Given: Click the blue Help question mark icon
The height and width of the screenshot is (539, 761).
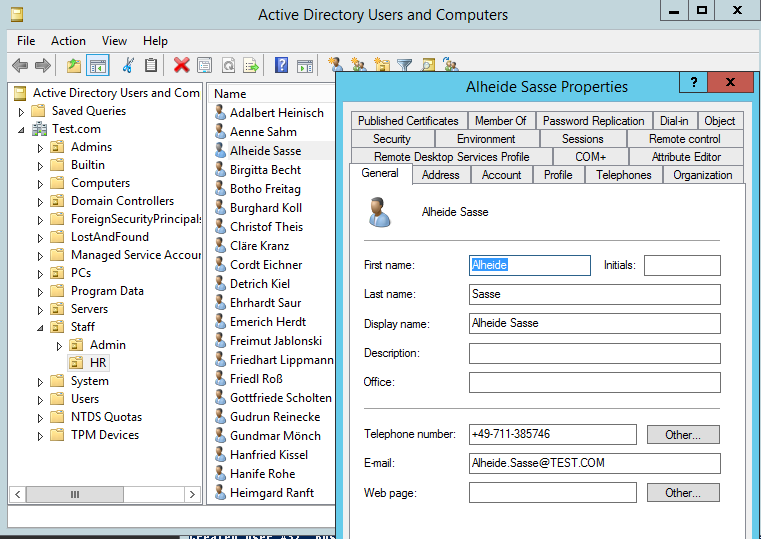Looking at the screenshot, I should [281, 65].
